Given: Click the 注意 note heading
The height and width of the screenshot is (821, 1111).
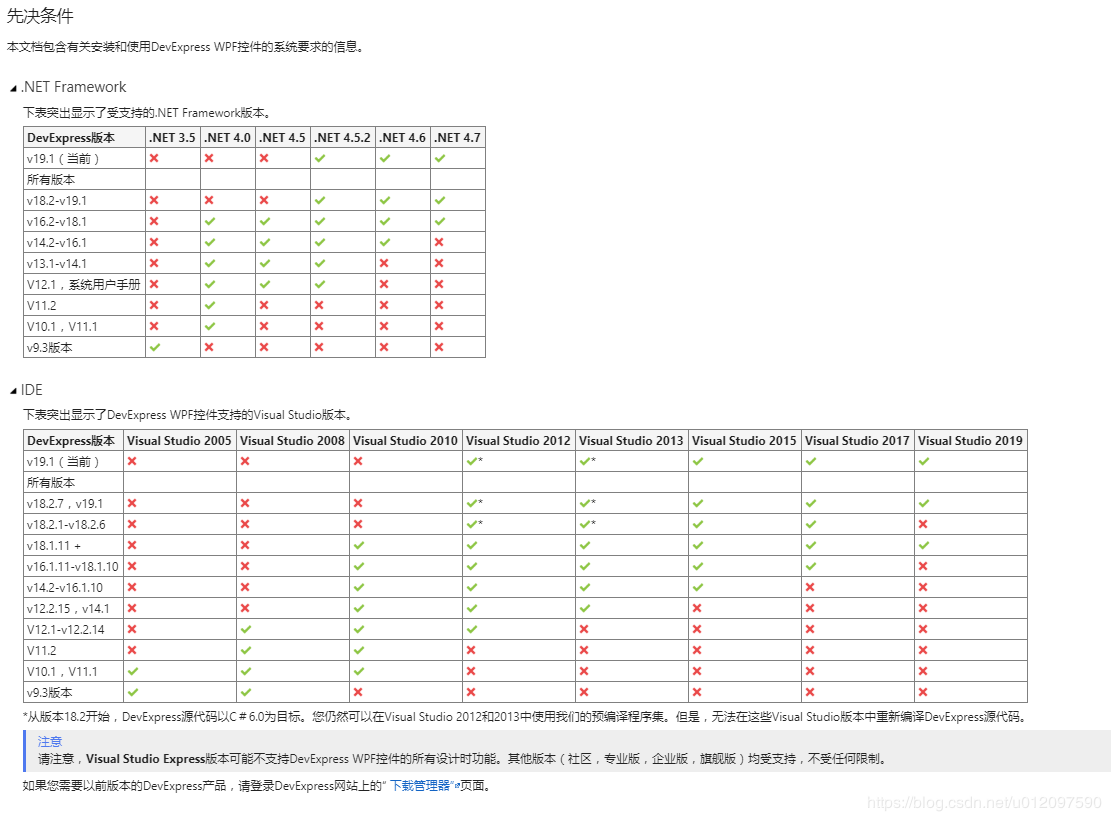Looking at the screenshot, I should pos(50,741).
